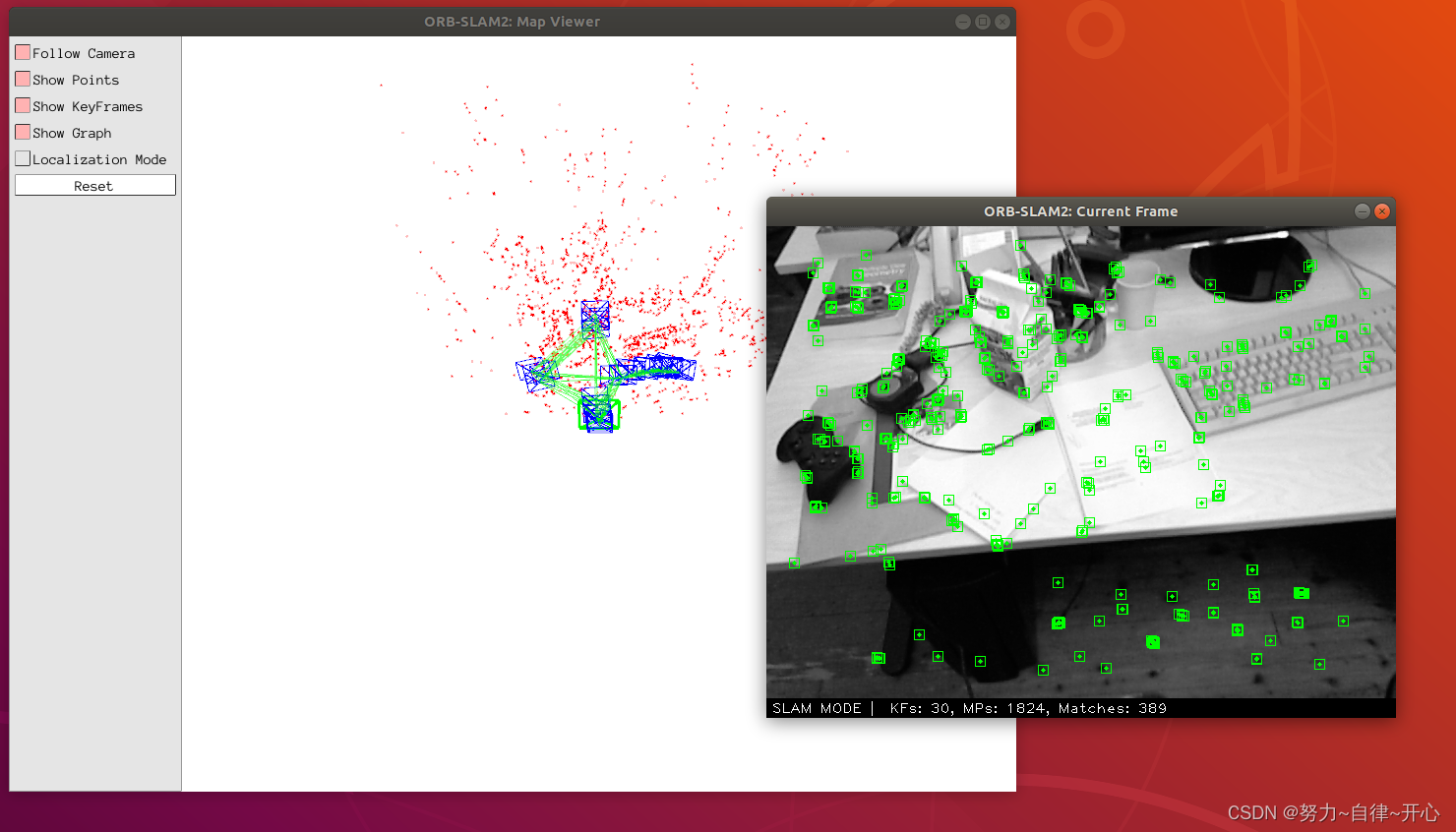Toggle the Follow Camera checkbox
The height and width of the screenshot is (832, 1456).
[x=23, y=52]
